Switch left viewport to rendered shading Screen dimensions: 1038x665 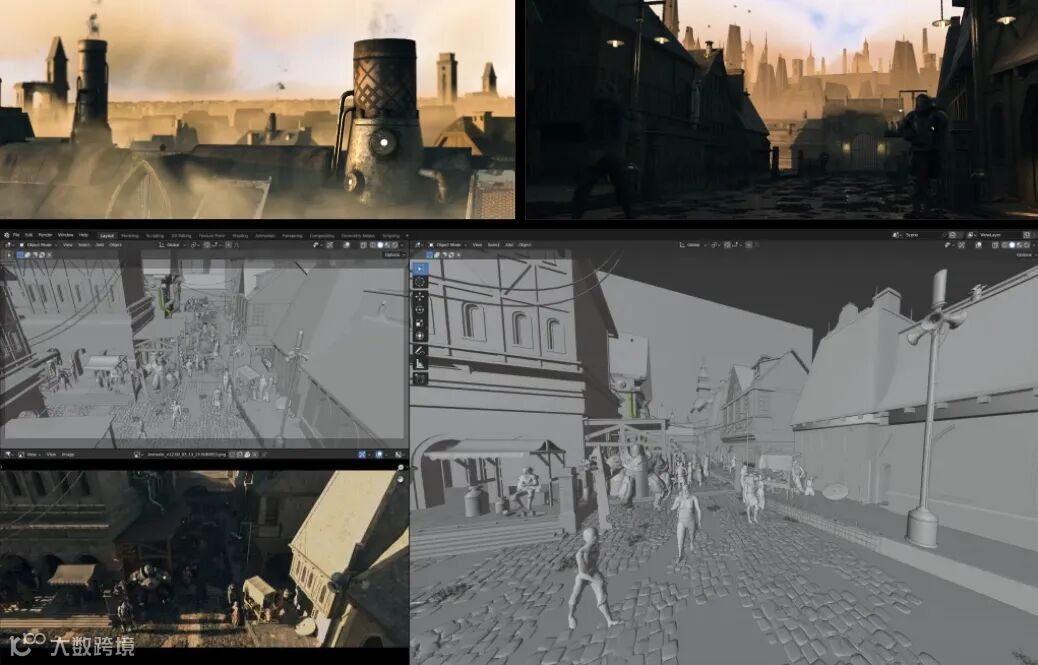click(x=395, y=245)
